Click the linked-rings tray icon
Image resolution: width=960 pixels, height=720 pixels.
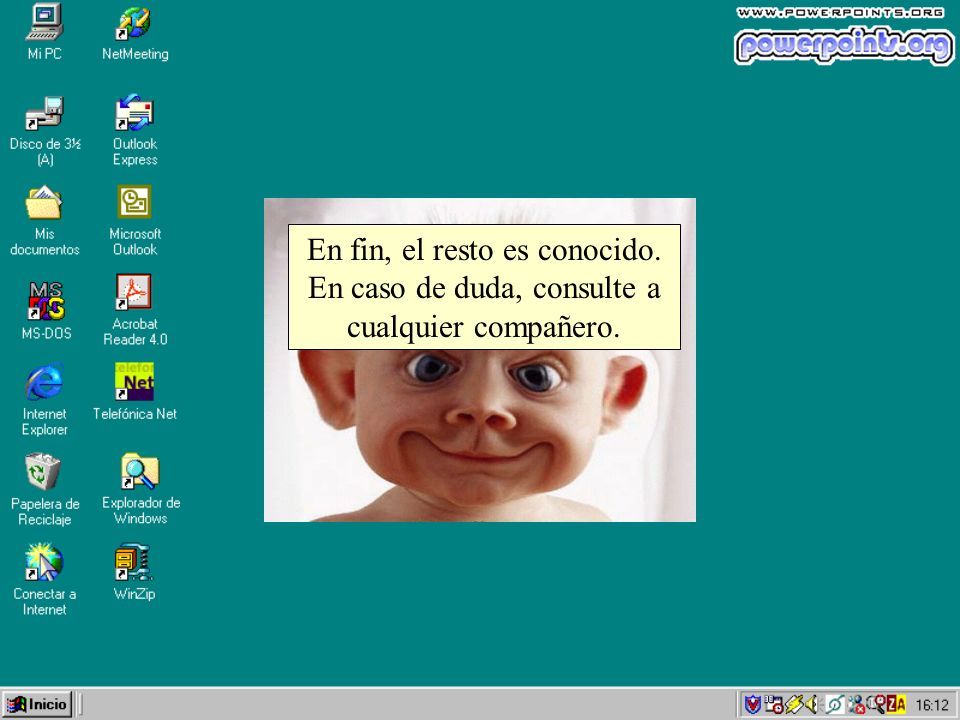pos(835,705)
